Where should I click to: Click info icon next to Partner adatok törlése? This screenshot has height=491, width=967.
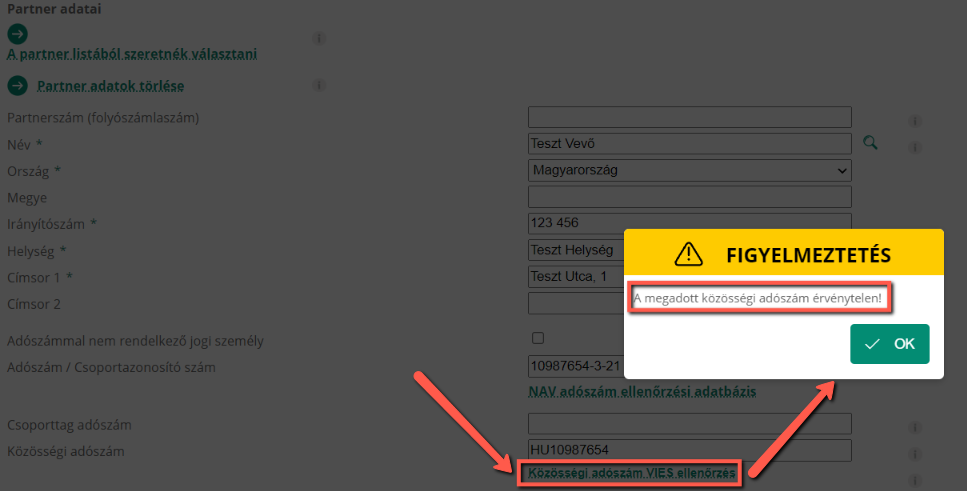click(x=319, y=85)
